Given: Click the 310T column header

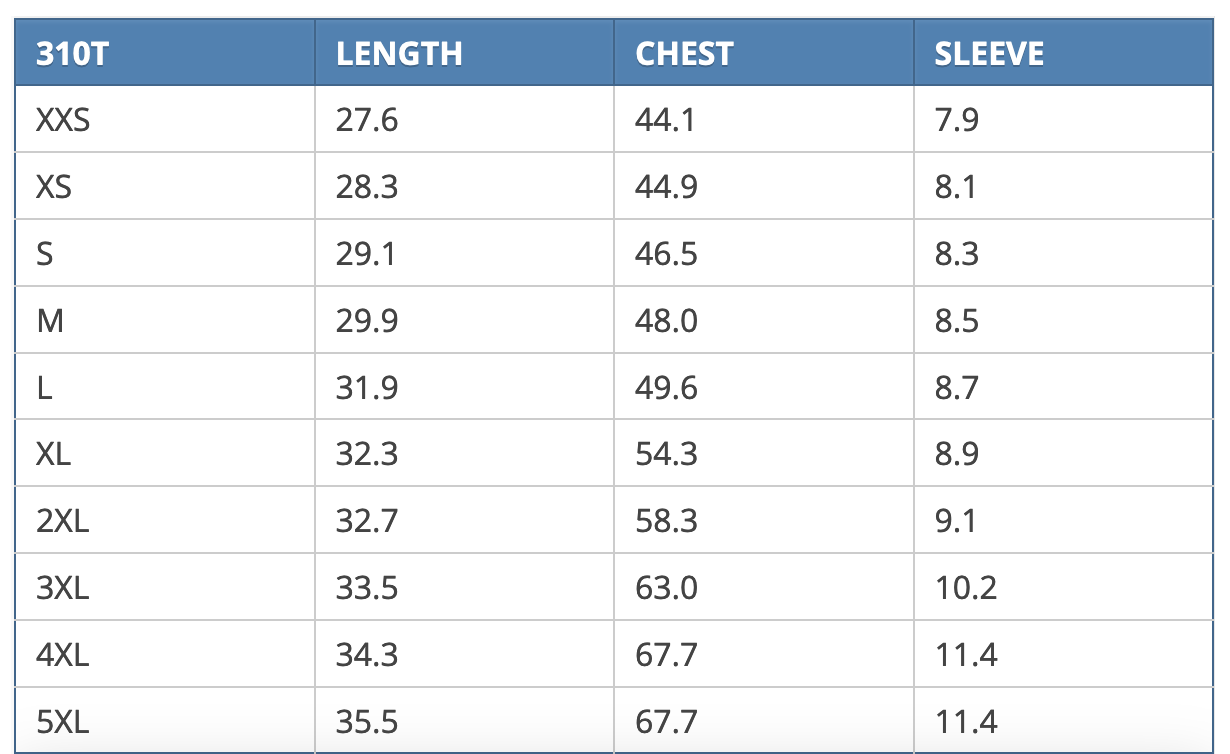Looking at the screenshot, I should click(72, 53).
